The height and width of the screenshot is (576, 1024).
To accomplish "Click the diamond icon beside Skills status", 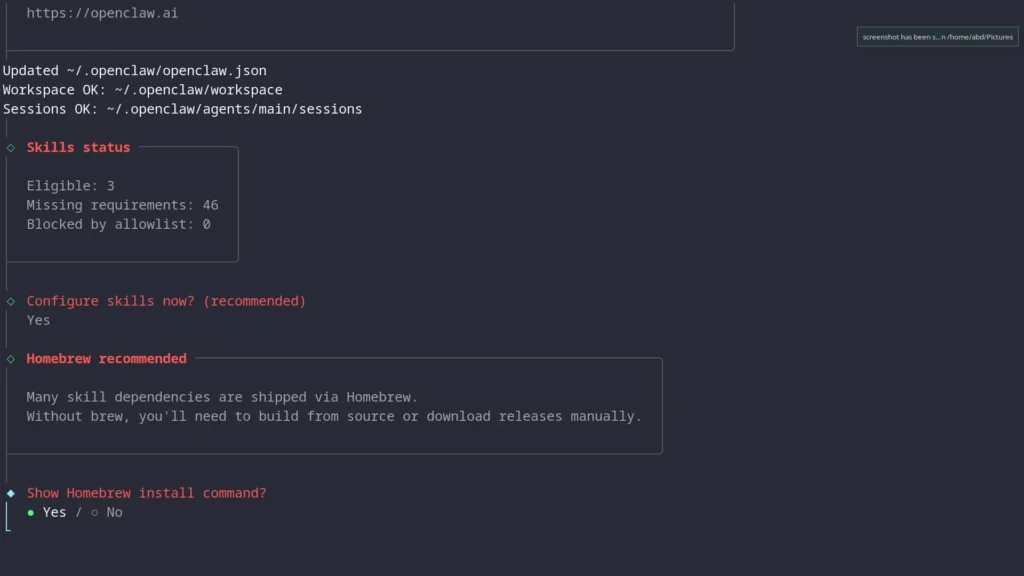I will click(x=10, y=147).
